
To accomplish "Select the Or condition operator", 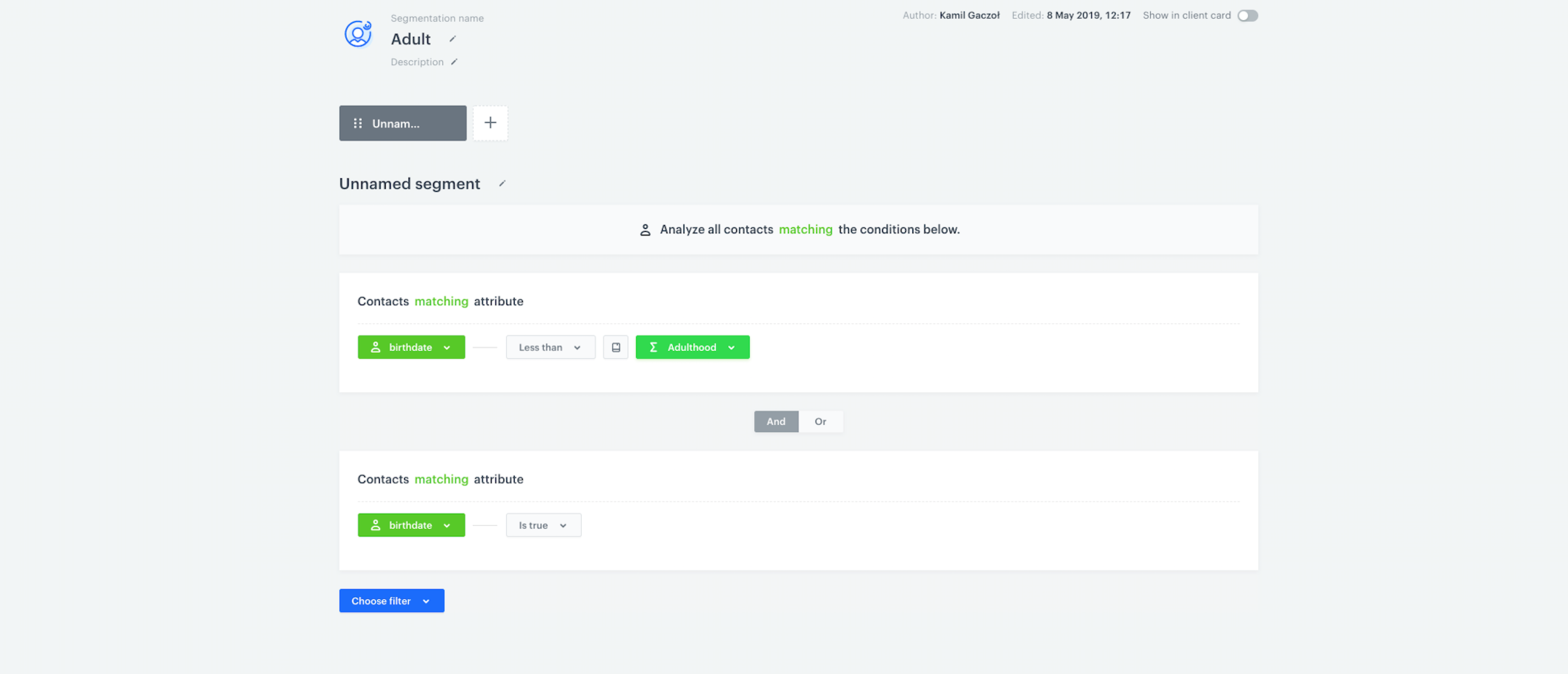I will pos(820,422).
